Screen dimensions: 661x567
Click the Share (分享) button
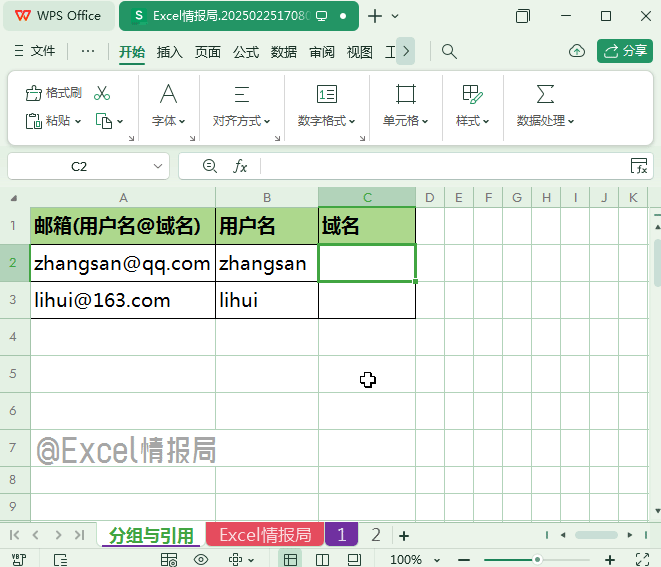click(x=625, y=51)
